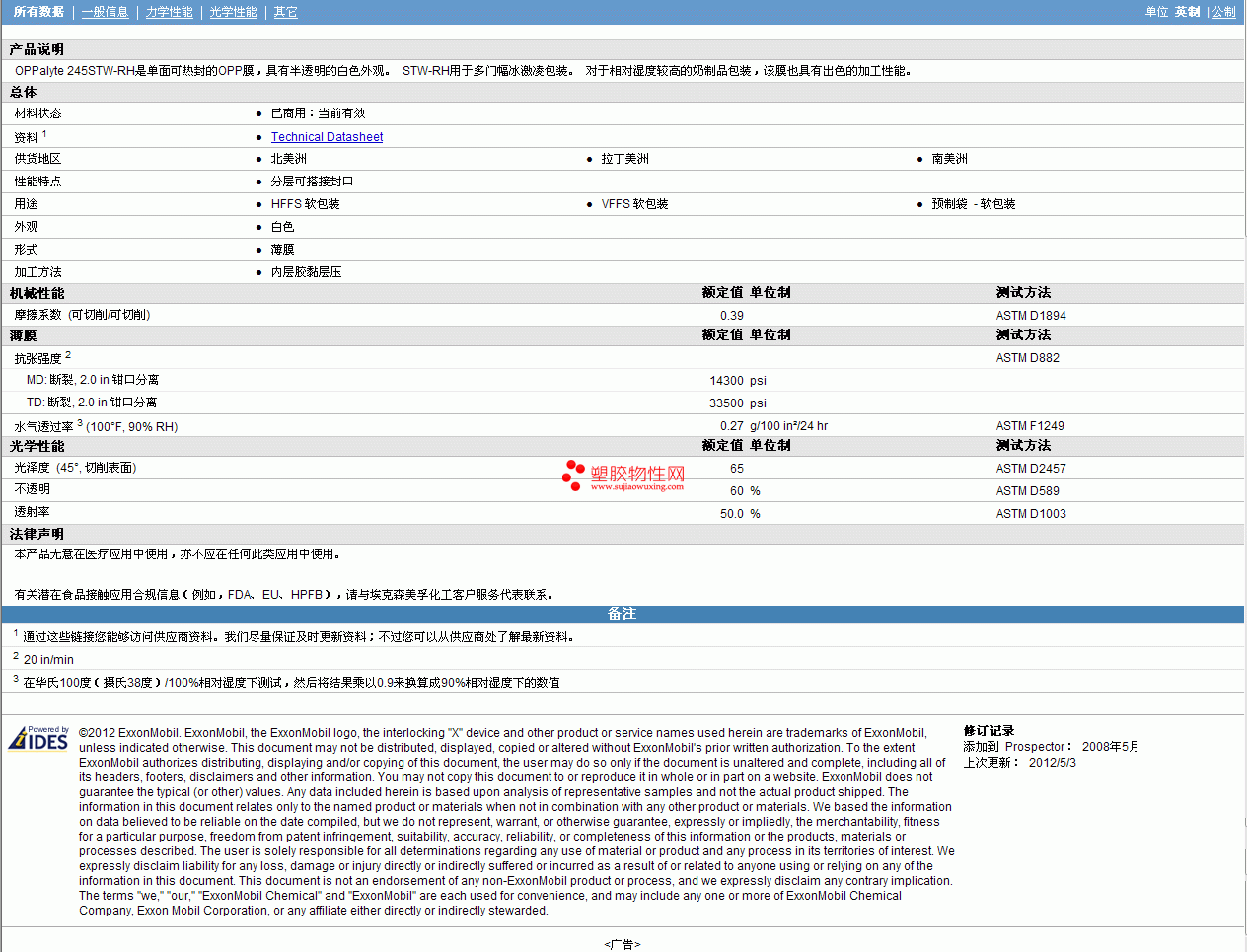The width and height of the screenshot is (1247, 952).
Task: Select the 白色 appearance value
Action: coord(282,227)
